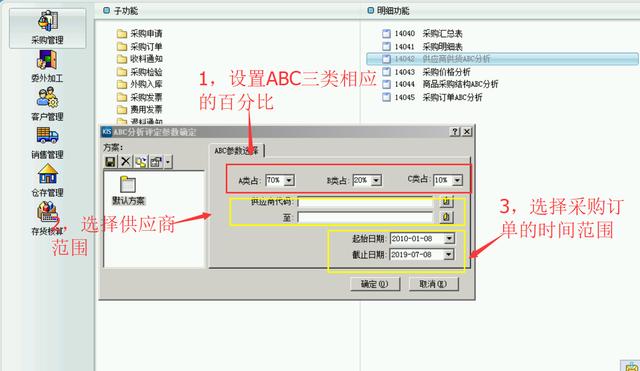Expand the A类占 percentage dropdown
Viewport: 640px width, 371px height.
point(289,180)
